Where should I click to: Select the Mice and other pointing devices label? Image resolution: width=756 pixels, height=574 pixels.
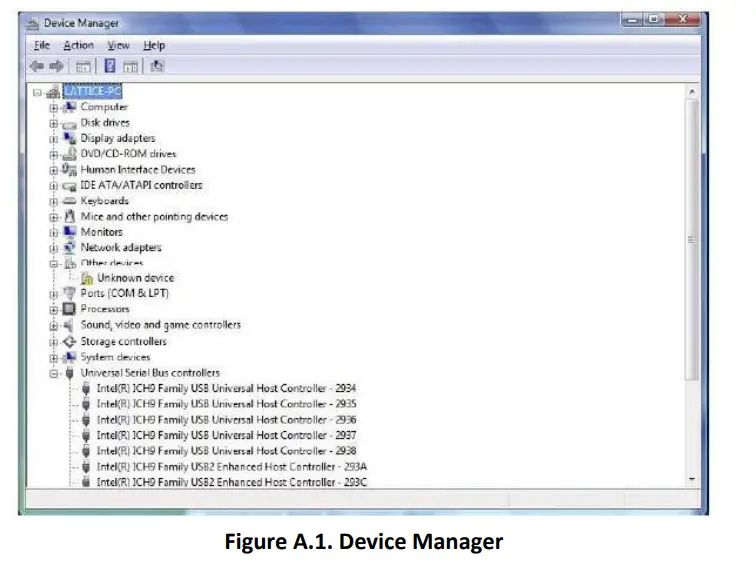coord(154,217)
